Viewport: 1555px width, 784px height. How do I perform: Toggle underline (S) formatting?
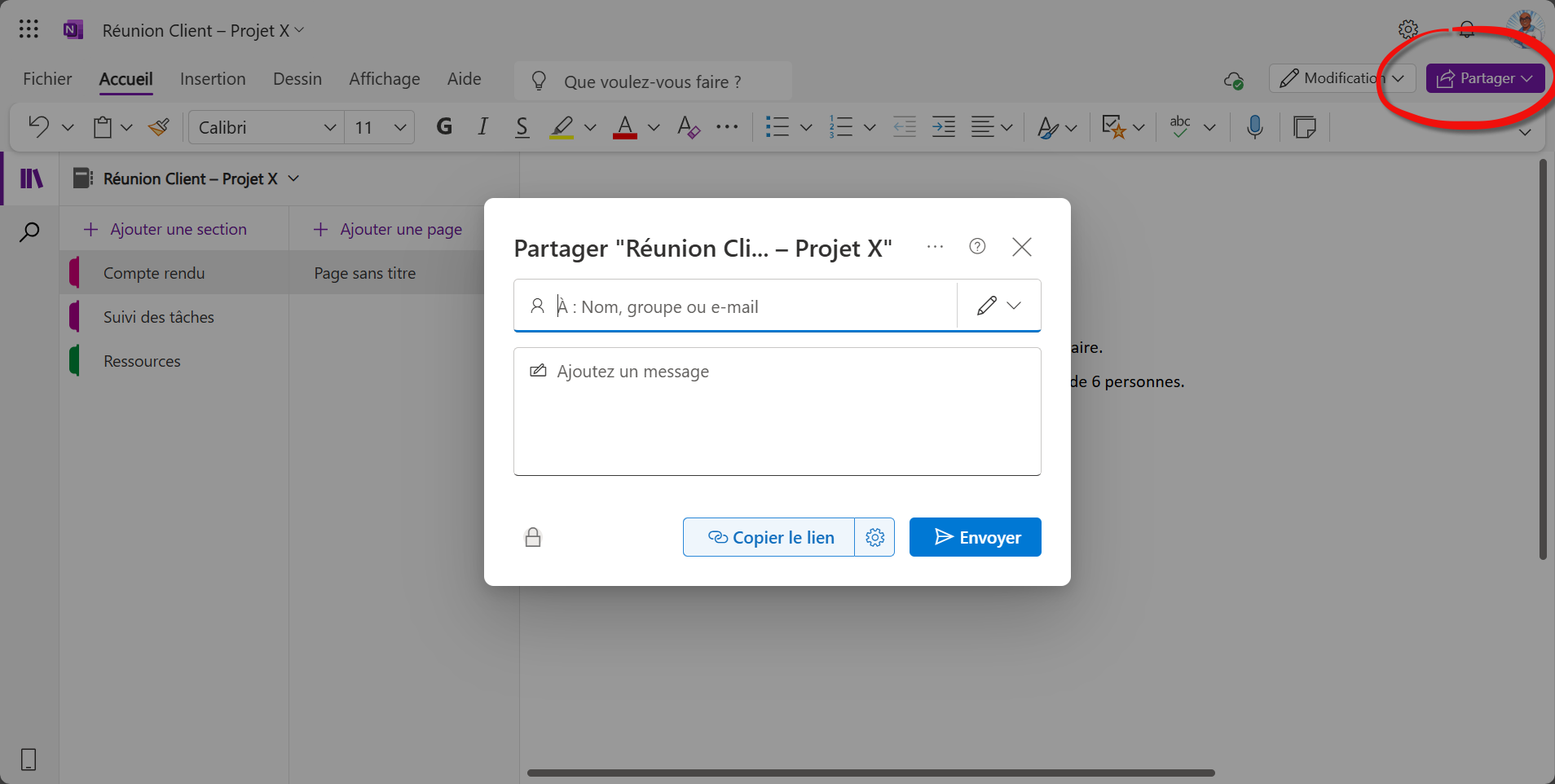[522, 127]
